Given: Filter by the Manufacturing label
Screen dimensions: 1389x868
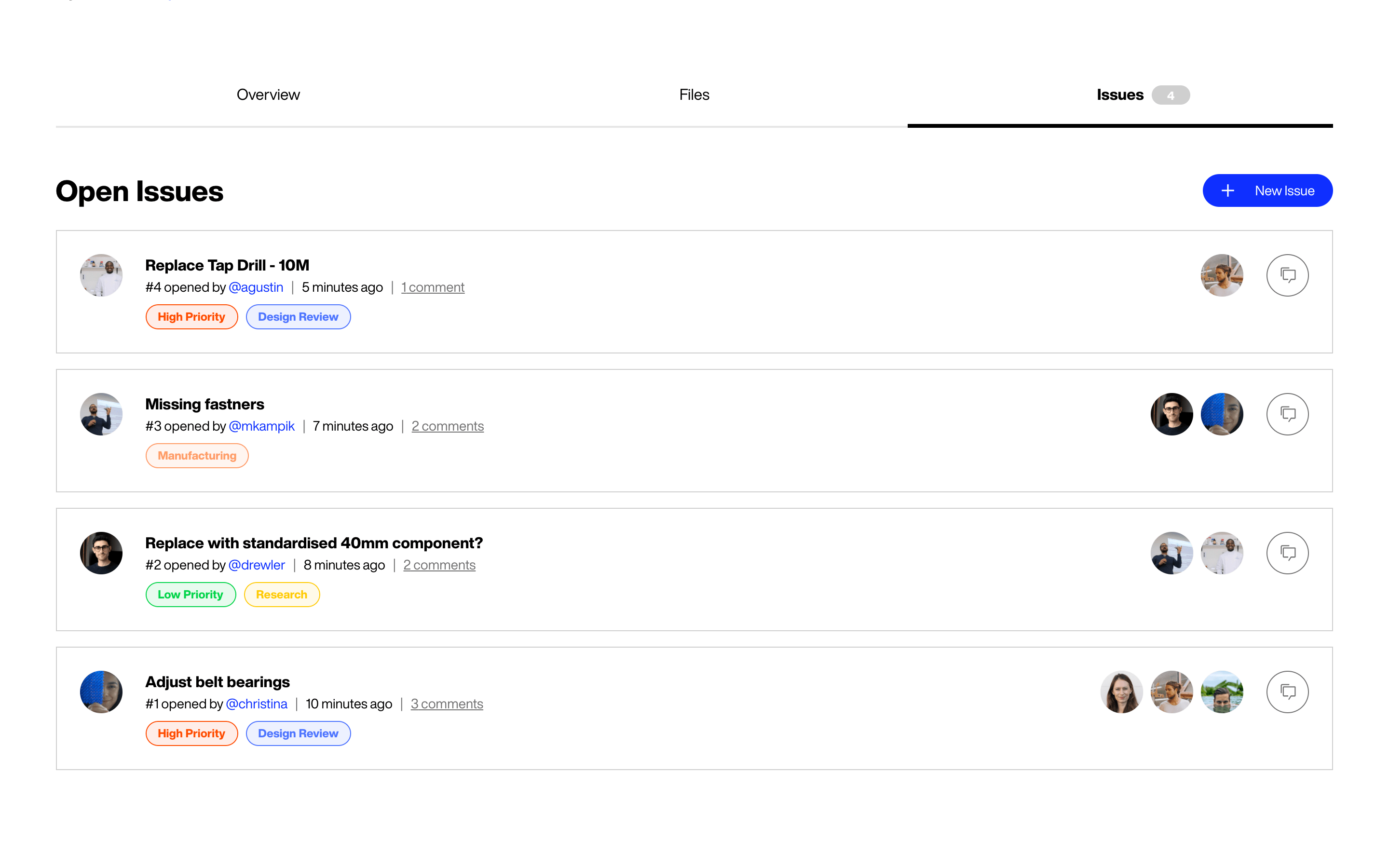Looking at the screenshot, I should 197,456.
